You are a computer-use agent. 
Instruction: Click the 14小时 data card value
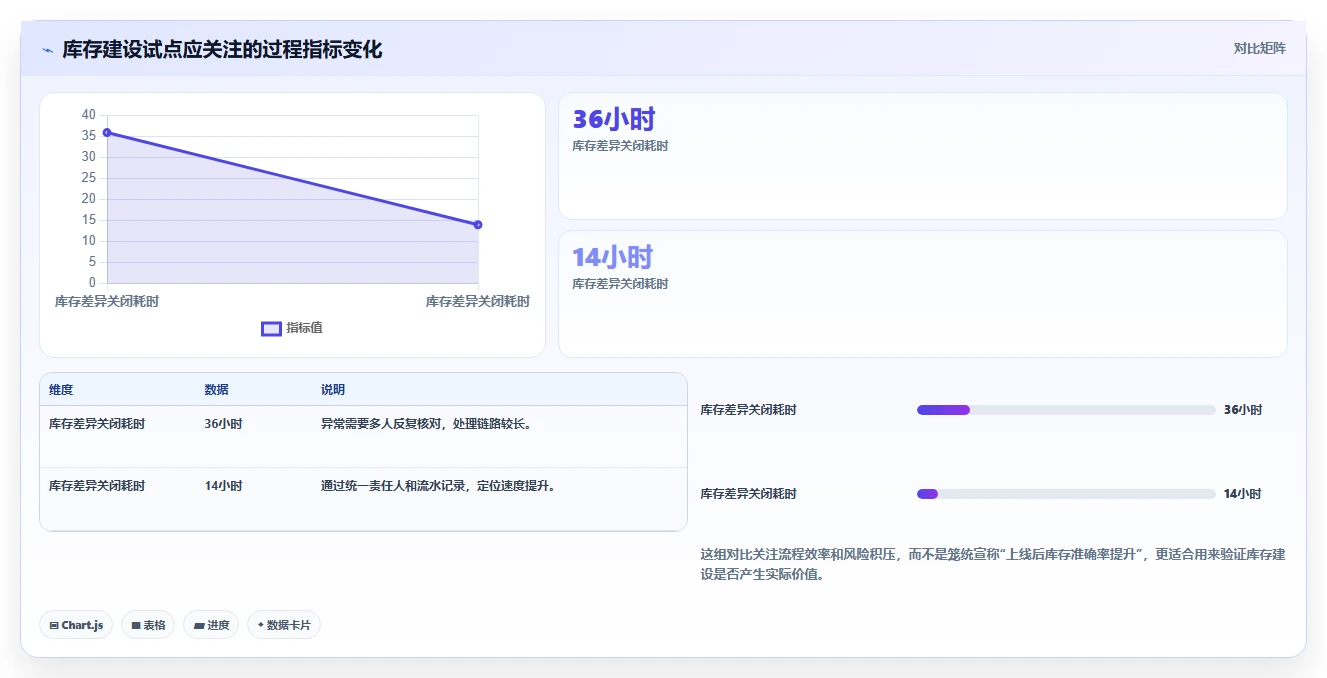coord(612,257)
